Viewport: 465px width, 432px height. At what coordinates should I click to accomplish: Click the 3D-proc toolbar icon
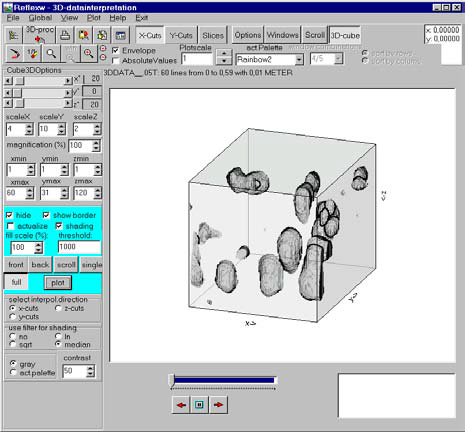click(40, 35)
